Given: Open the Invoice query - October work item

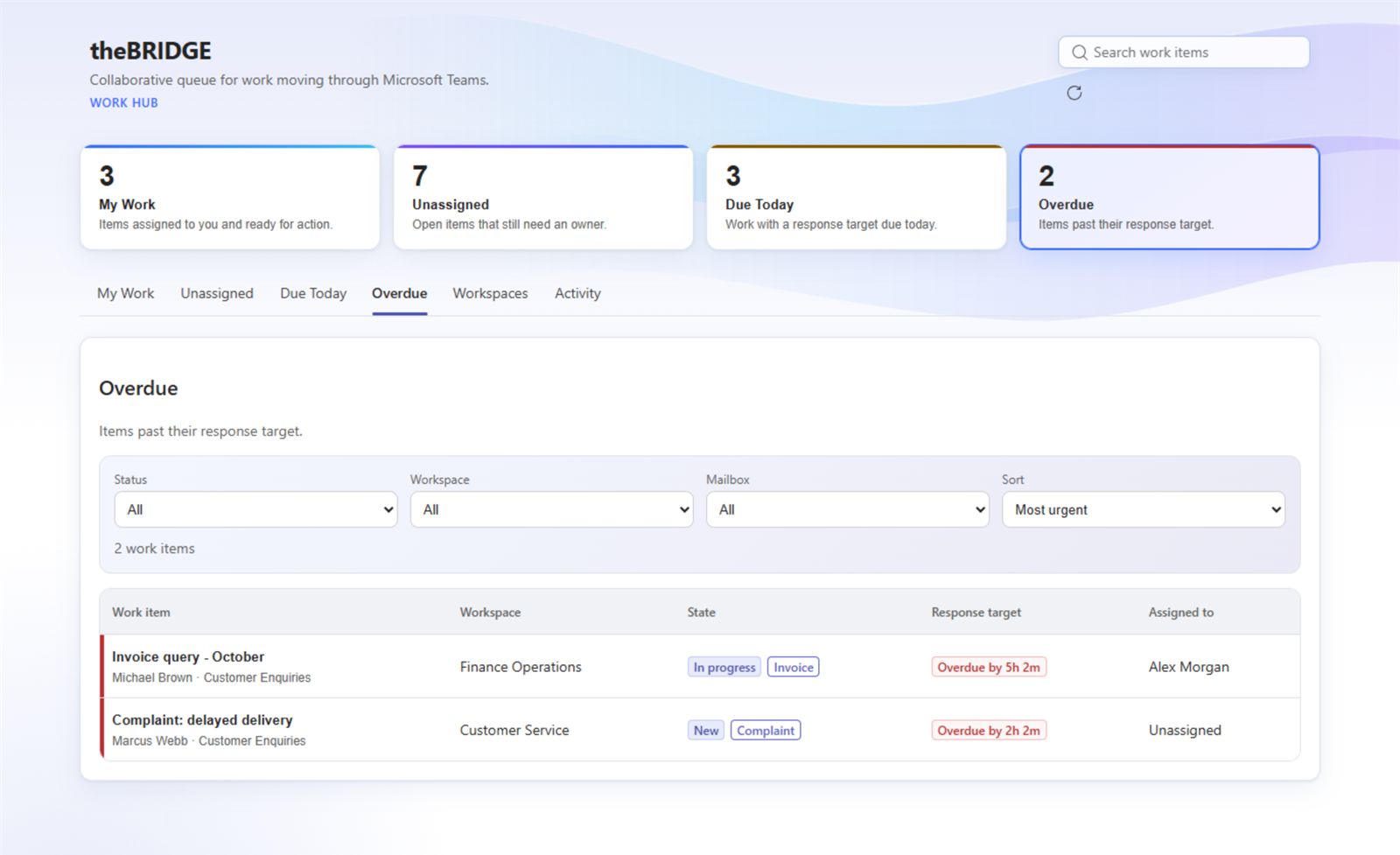Looking at the screenshot, I should pyautogui.click(x=188, y=656).
